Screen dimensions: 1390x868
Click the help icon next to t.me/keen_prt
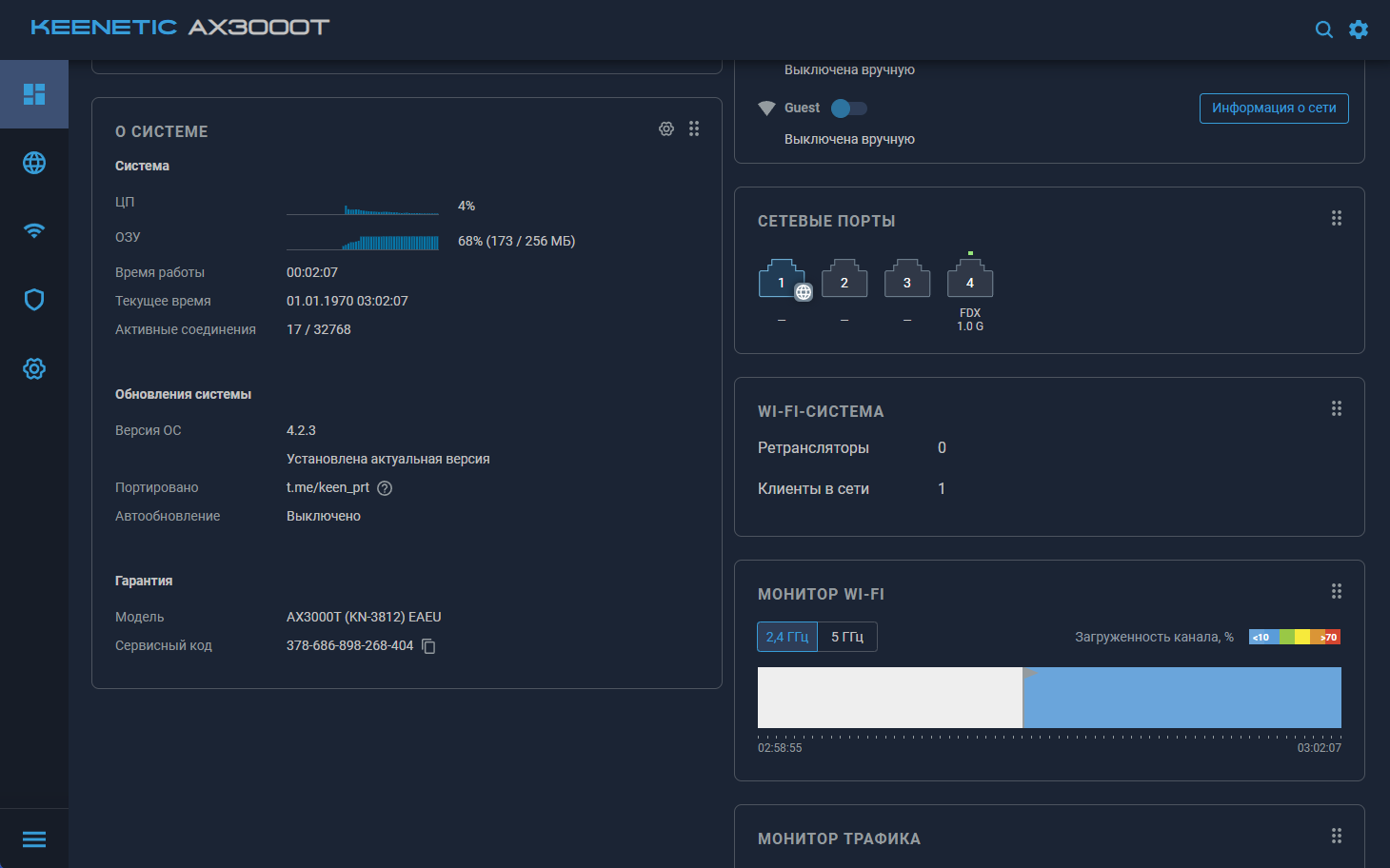click(385, 488)
